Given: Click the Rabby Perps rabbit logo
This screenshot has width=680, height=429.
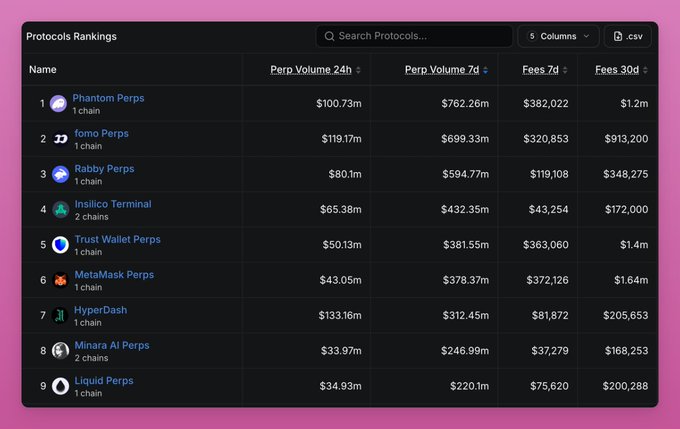Looking at the screenshot, I should point(60,174).
